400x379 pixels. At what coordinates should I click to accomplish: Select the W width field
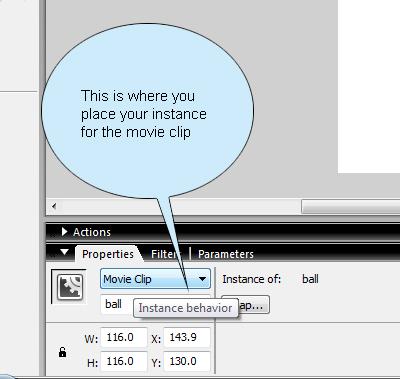[124, 337]
